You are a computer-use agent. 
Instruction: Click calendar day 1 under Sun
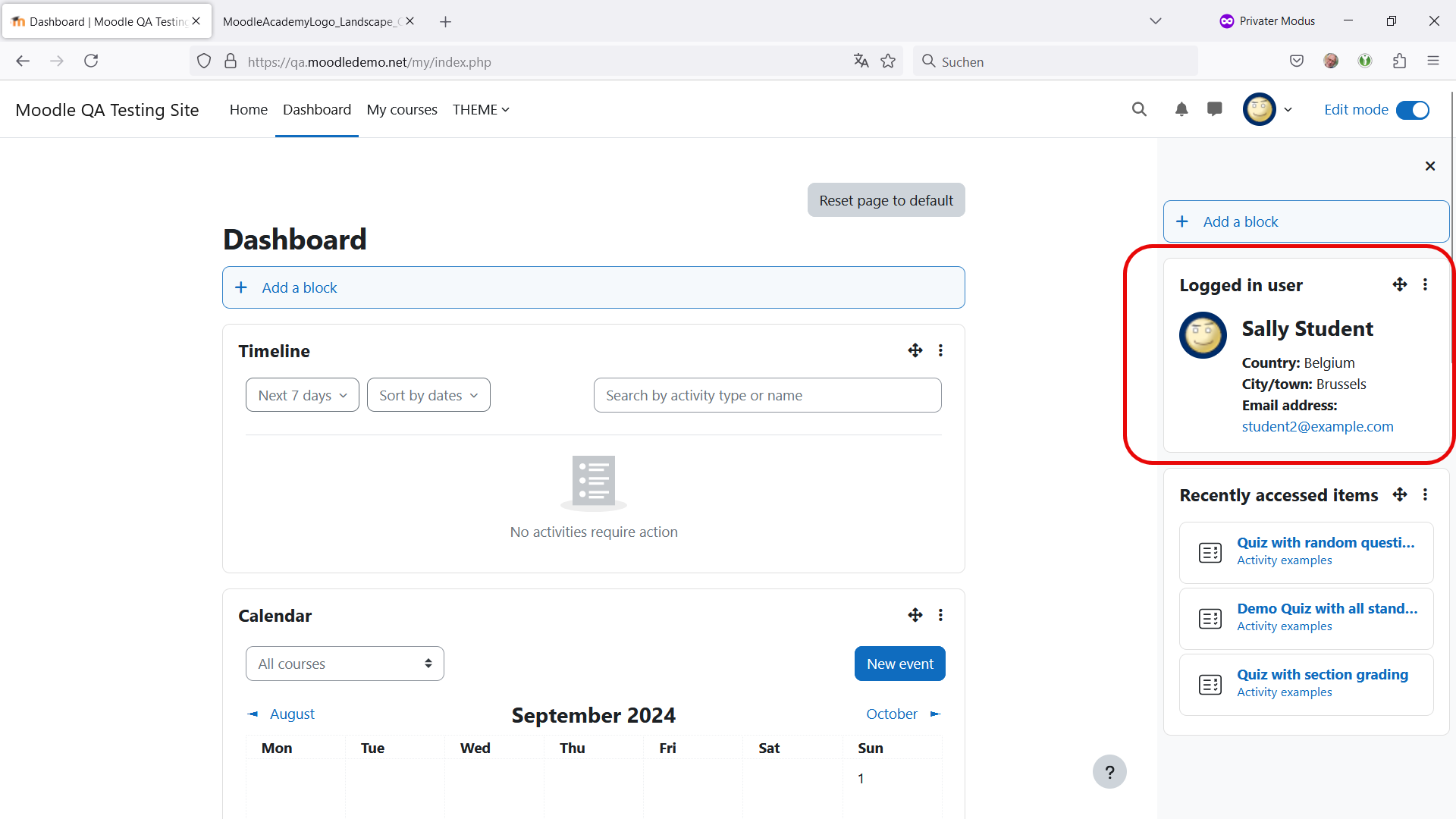point(861,778)
